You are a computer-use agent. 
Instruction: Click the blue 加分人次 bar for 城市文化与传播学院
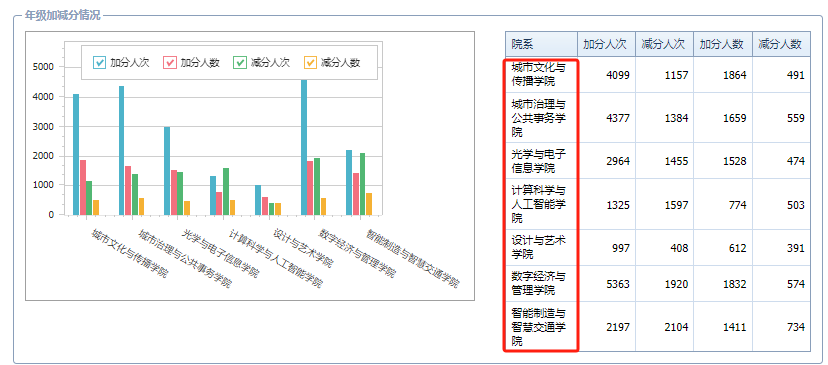[x=76, y=155]
